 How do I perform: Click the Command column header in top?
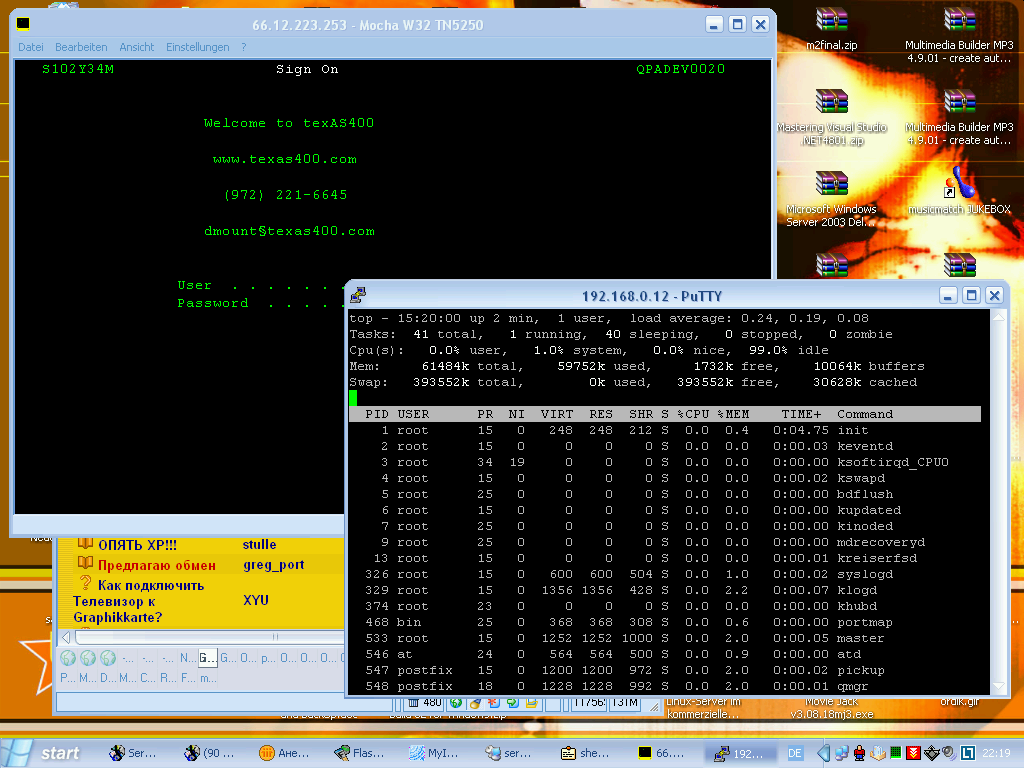tap(865, 414)
